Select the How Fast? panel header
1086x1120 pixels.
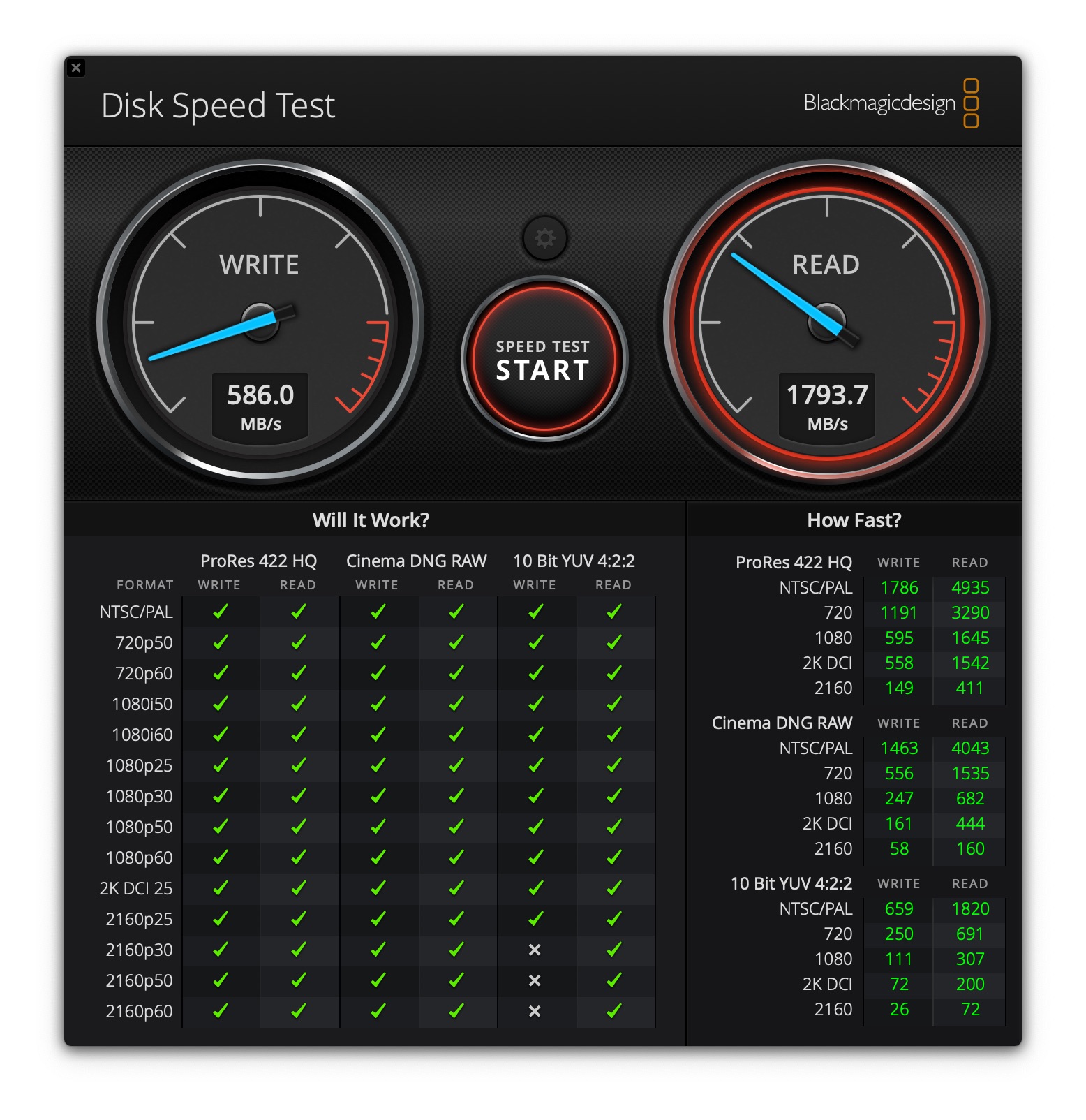[x=854, y=520]
